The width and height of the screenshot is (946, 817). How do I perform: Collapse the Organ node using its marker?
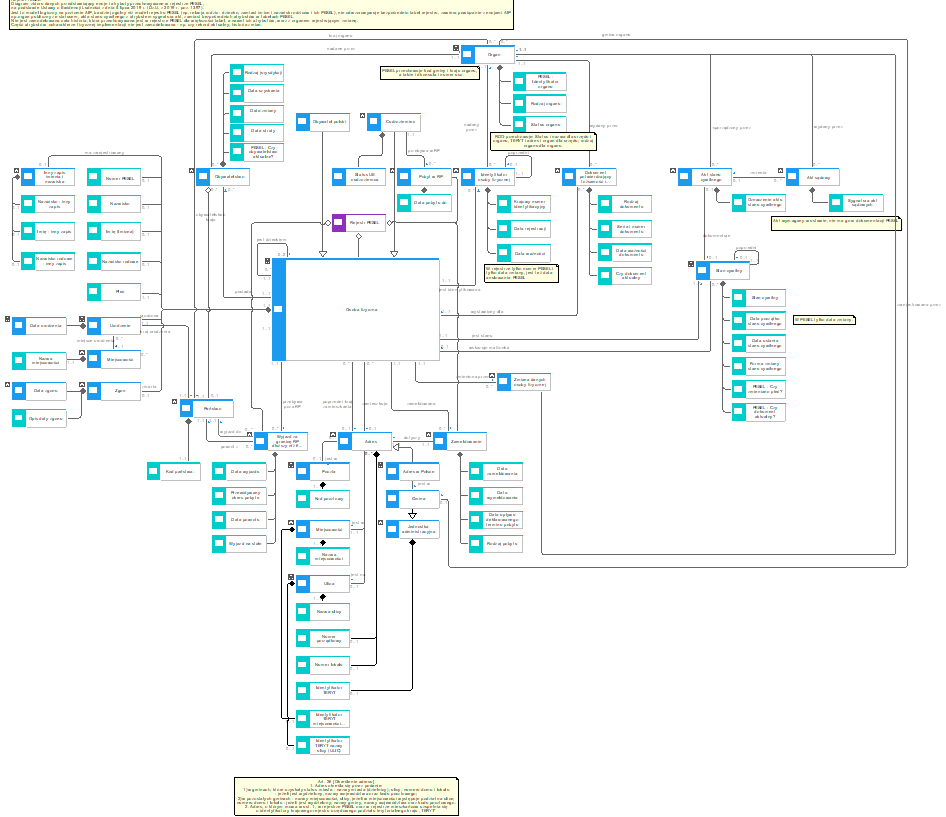[456, 47]
